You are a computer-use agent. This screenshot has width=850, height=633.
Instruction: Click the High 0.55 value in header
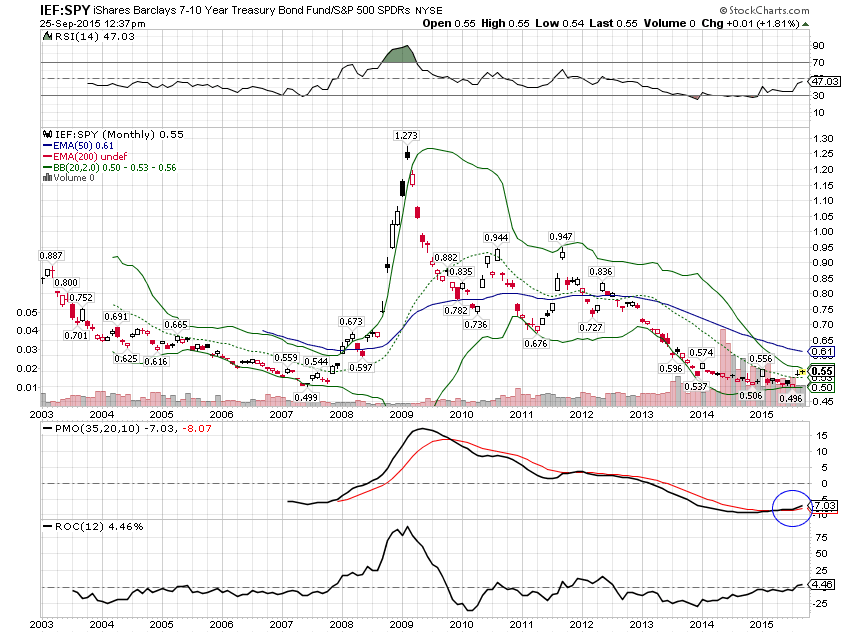[505, 23]
